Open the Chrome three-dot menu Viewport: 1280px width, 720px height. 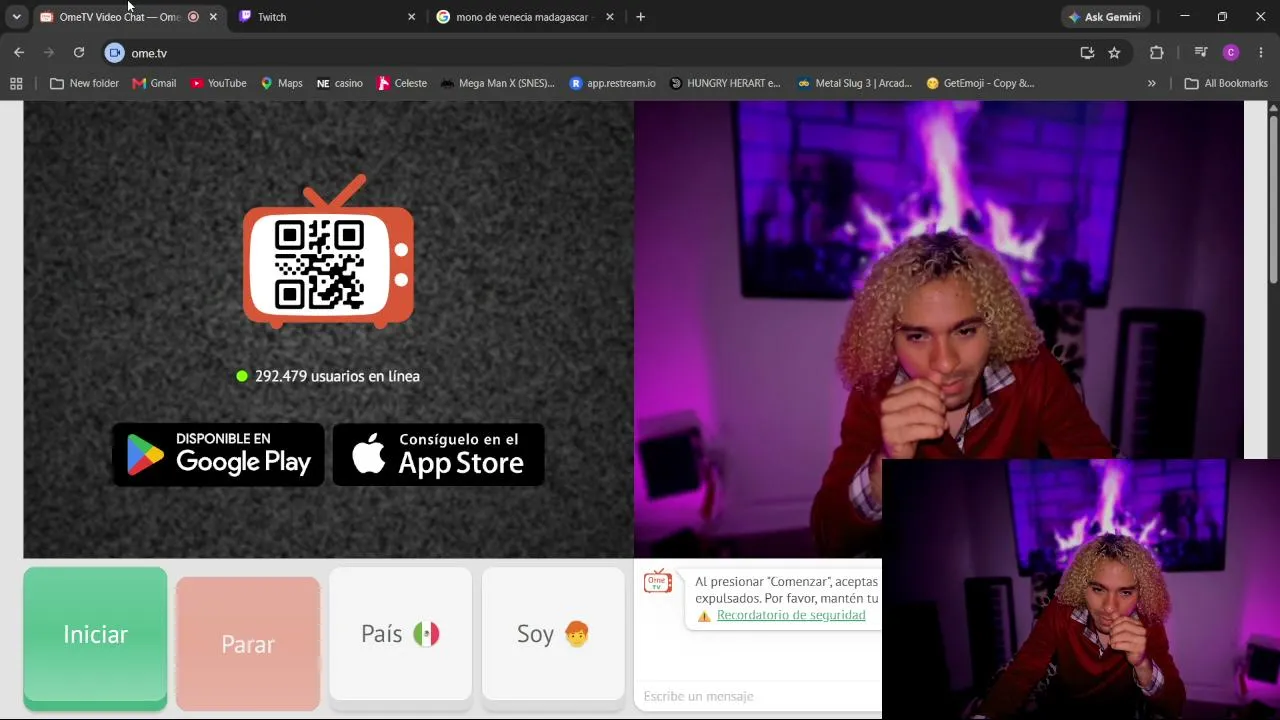1260,53
